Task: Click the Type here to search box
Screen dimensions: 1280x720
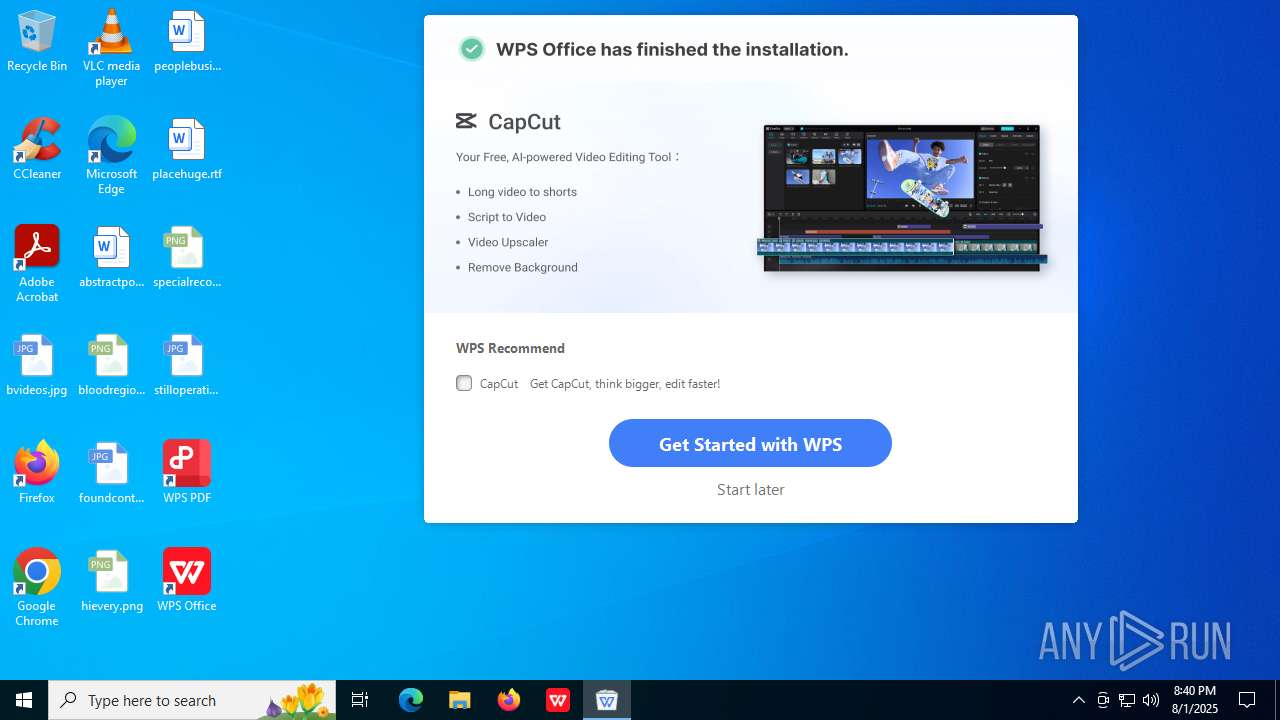Action: coord(192,700)
